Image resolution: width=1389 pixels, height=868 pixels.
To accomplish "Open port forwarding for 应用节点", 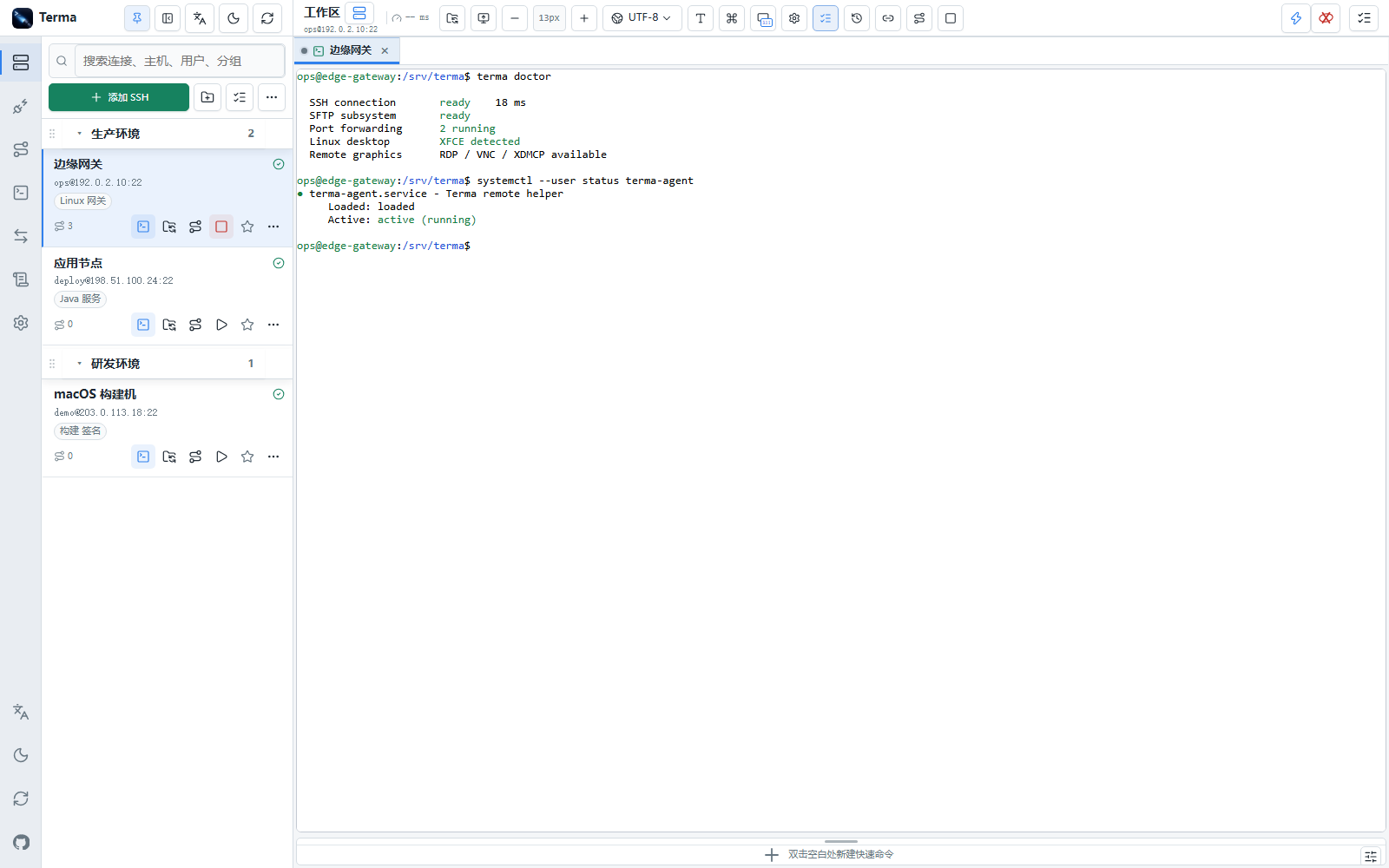I will tap(195, 325).
